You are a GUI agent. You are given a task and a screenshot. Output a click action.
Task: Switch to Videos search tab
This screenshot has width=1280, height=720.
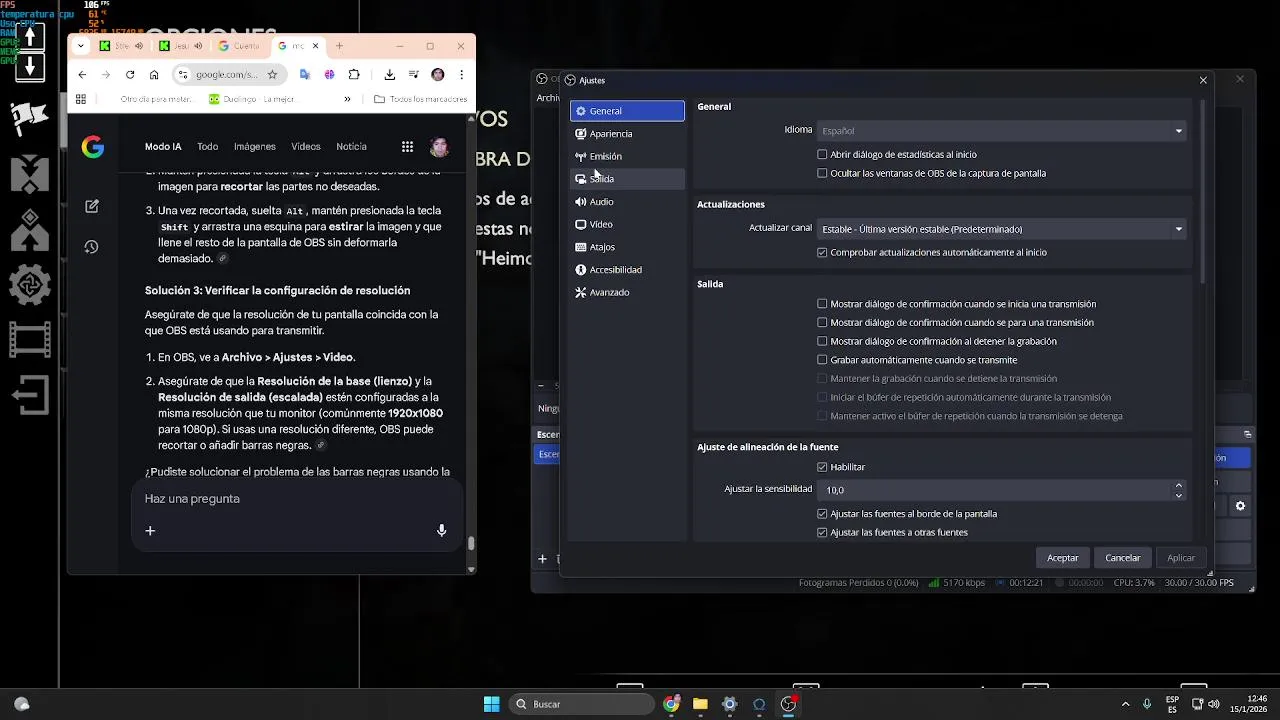(306, 147)
